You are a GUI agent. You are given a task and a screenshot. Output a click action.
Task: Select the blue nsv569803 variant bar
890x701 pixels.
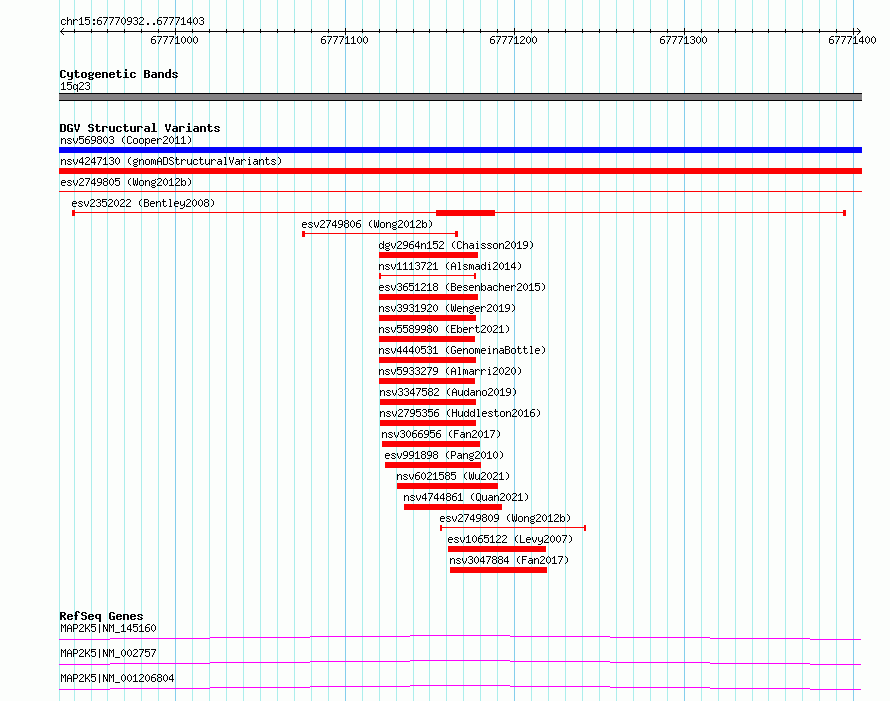point(460,150)
